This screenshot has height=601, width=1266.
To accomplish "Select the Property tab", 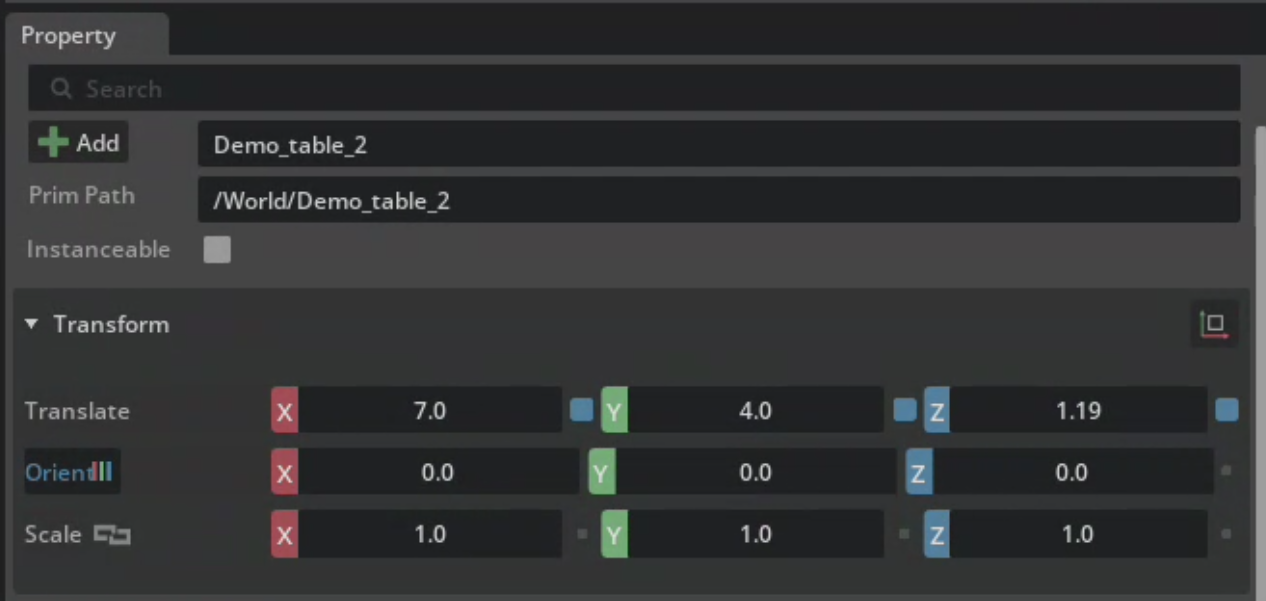I will tap(68, 36).
